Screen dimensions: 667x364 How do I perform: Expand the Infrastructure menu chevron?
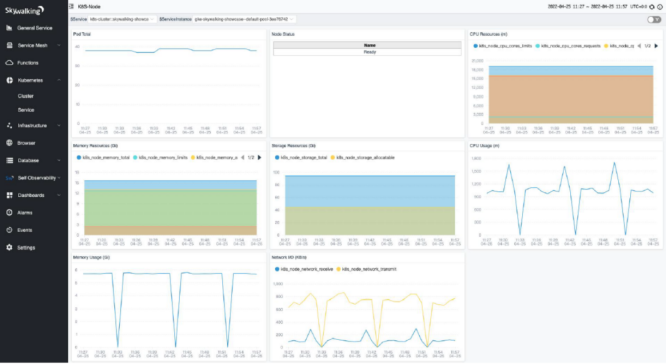pos(59,126)
